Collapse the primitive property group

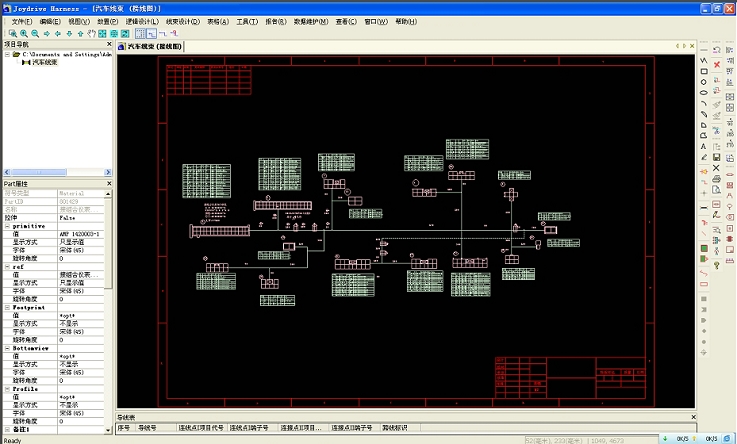(7, 226)
